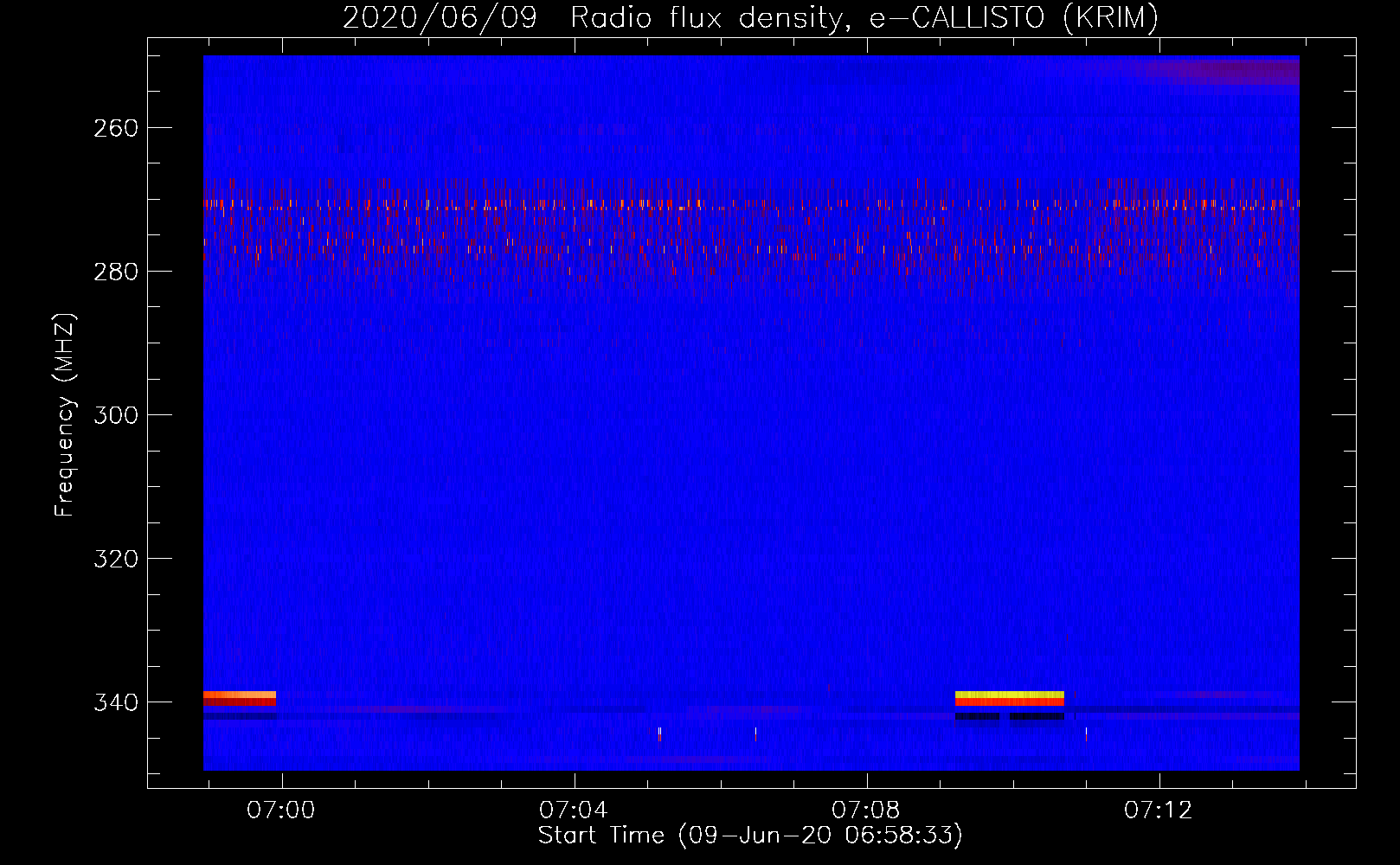Click the 340 frequency tick label
The image size is (1400, 865).
pyautogui.click(x=116, y=702)
